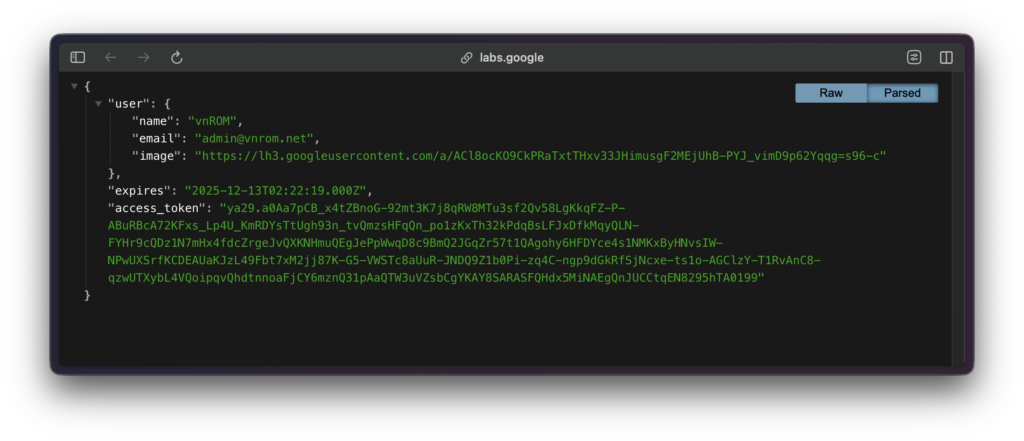Viewport: 1024px width, 441px height.
Task: Open the googleusercontent image URL
Action: click(x=541, y=155)
